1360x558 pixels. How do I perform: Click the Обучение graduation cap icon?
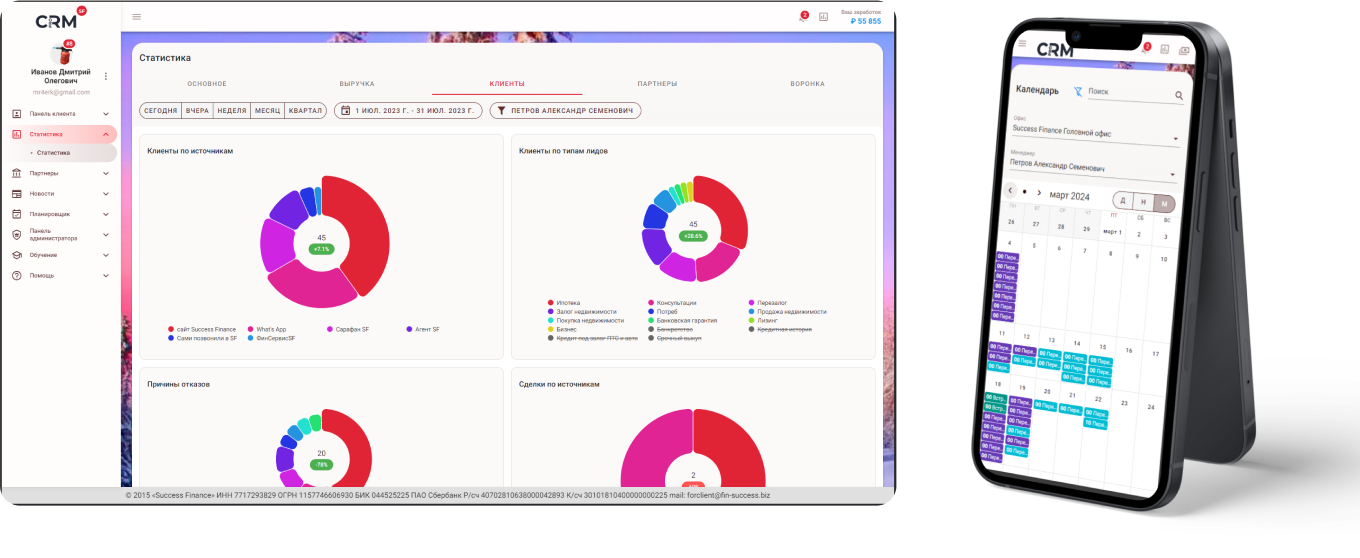(x=17, y=255)
